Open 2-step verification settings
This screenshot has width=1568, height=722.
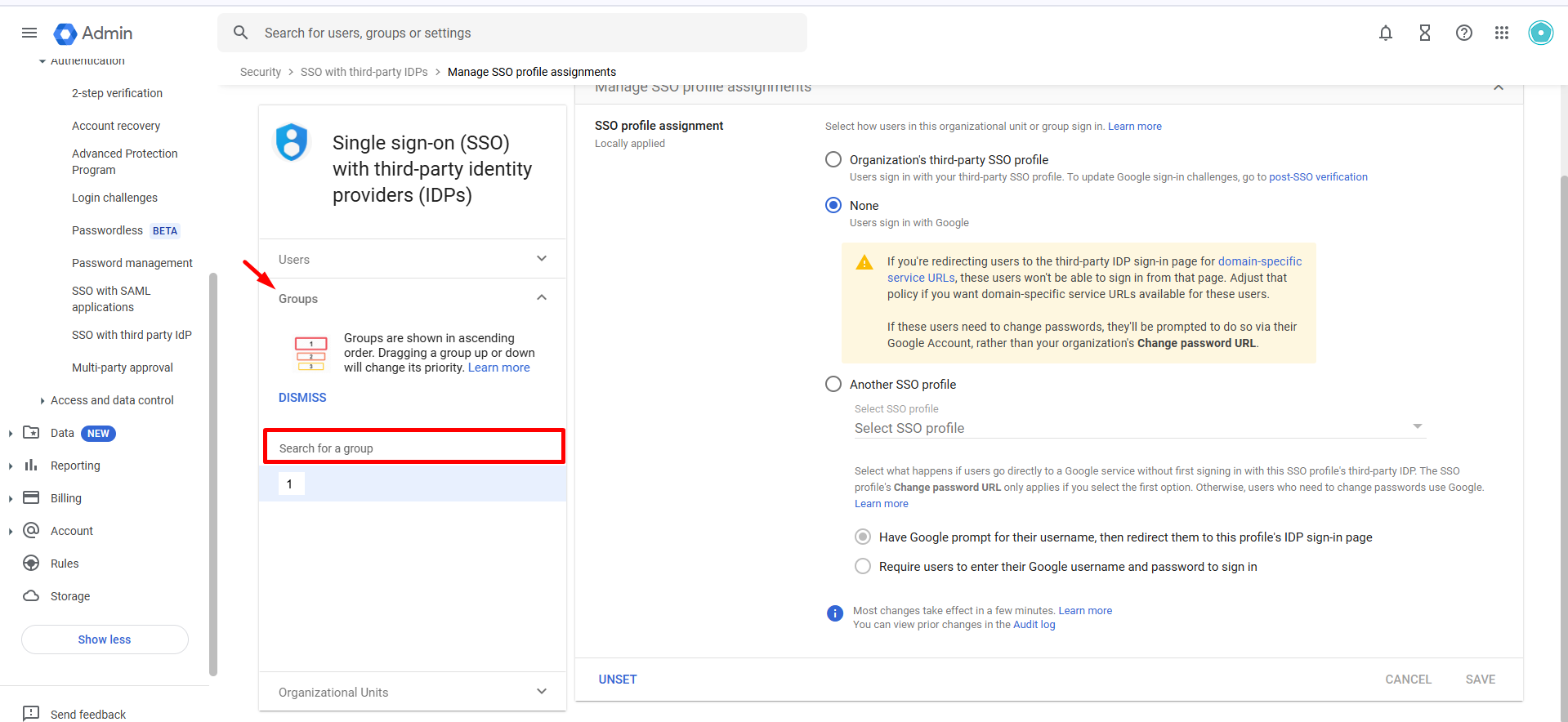117,93
